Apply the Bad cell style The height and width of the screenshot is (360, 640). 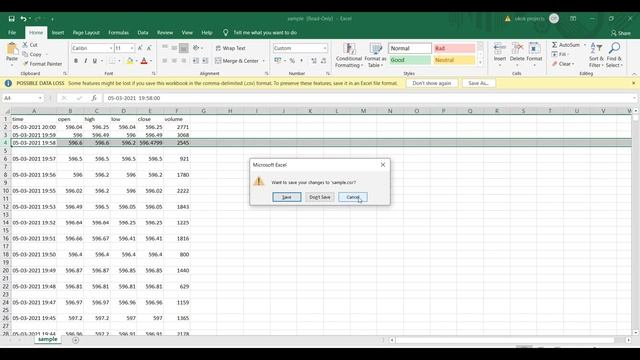454,48
